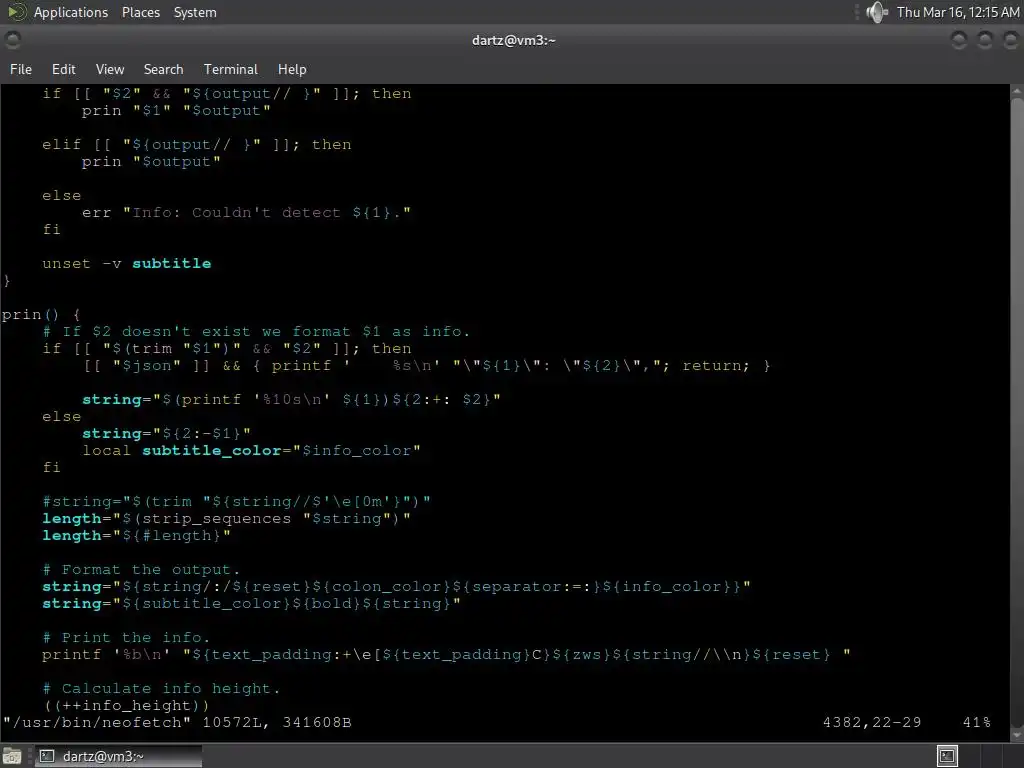Click the scrollbar up arrow
This screenshot has width=1024, height=768.
point(1017,92)
